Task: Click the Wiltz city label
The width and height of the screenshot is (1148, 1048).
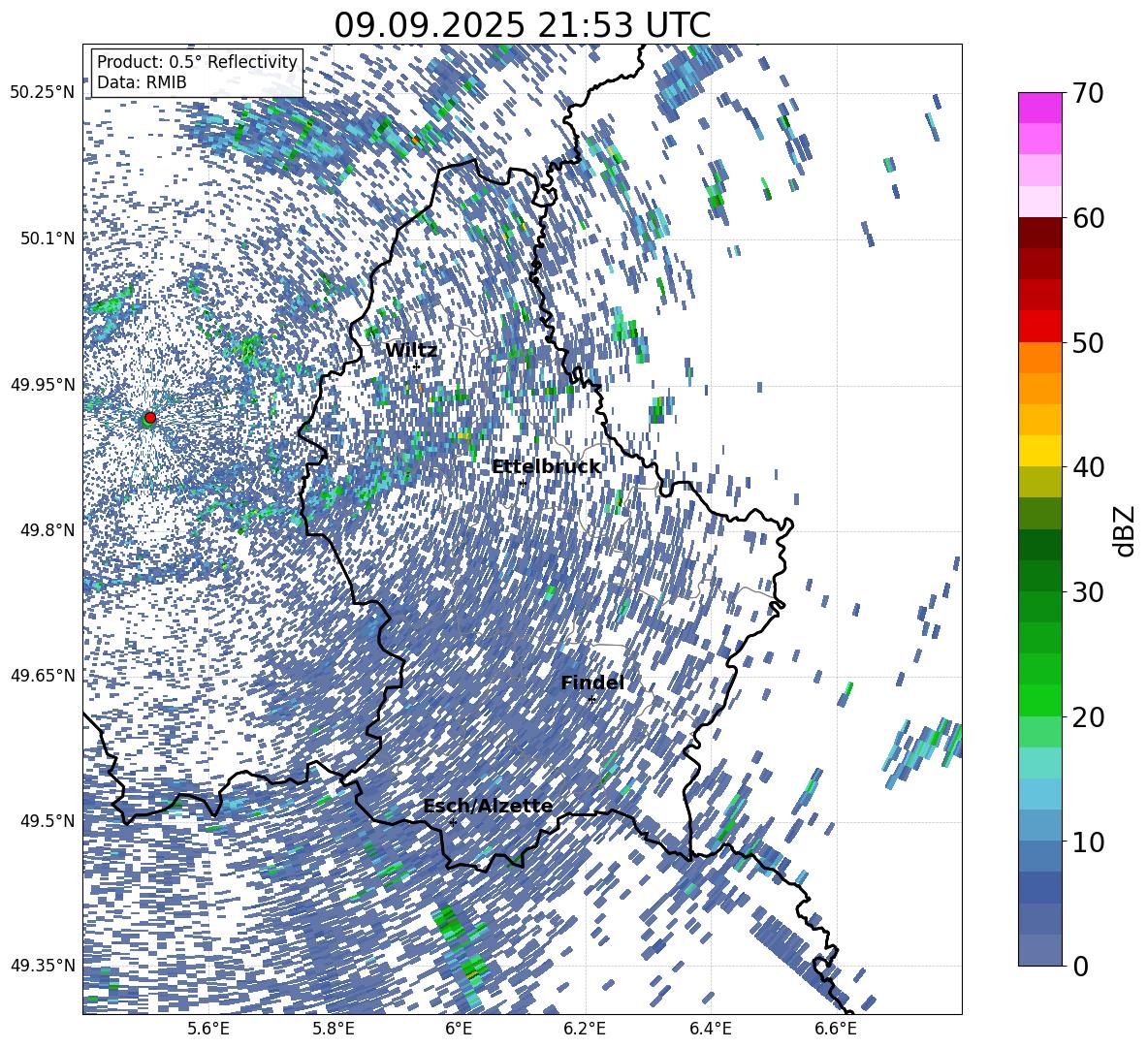Action: click(x=411, y=351)
